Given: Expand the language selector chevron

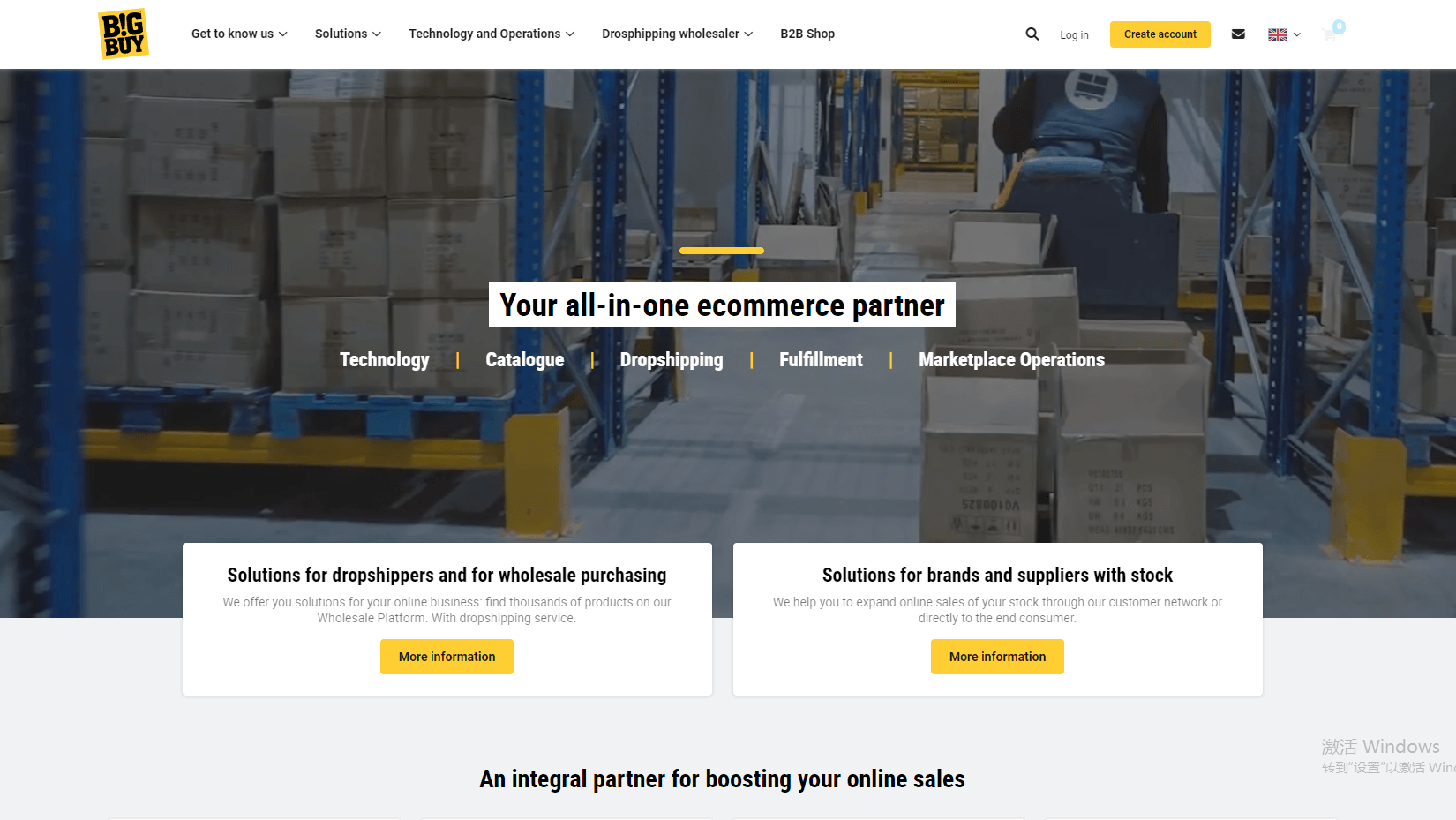Looking at the screenshot, I should click(x=1296, y=34).
